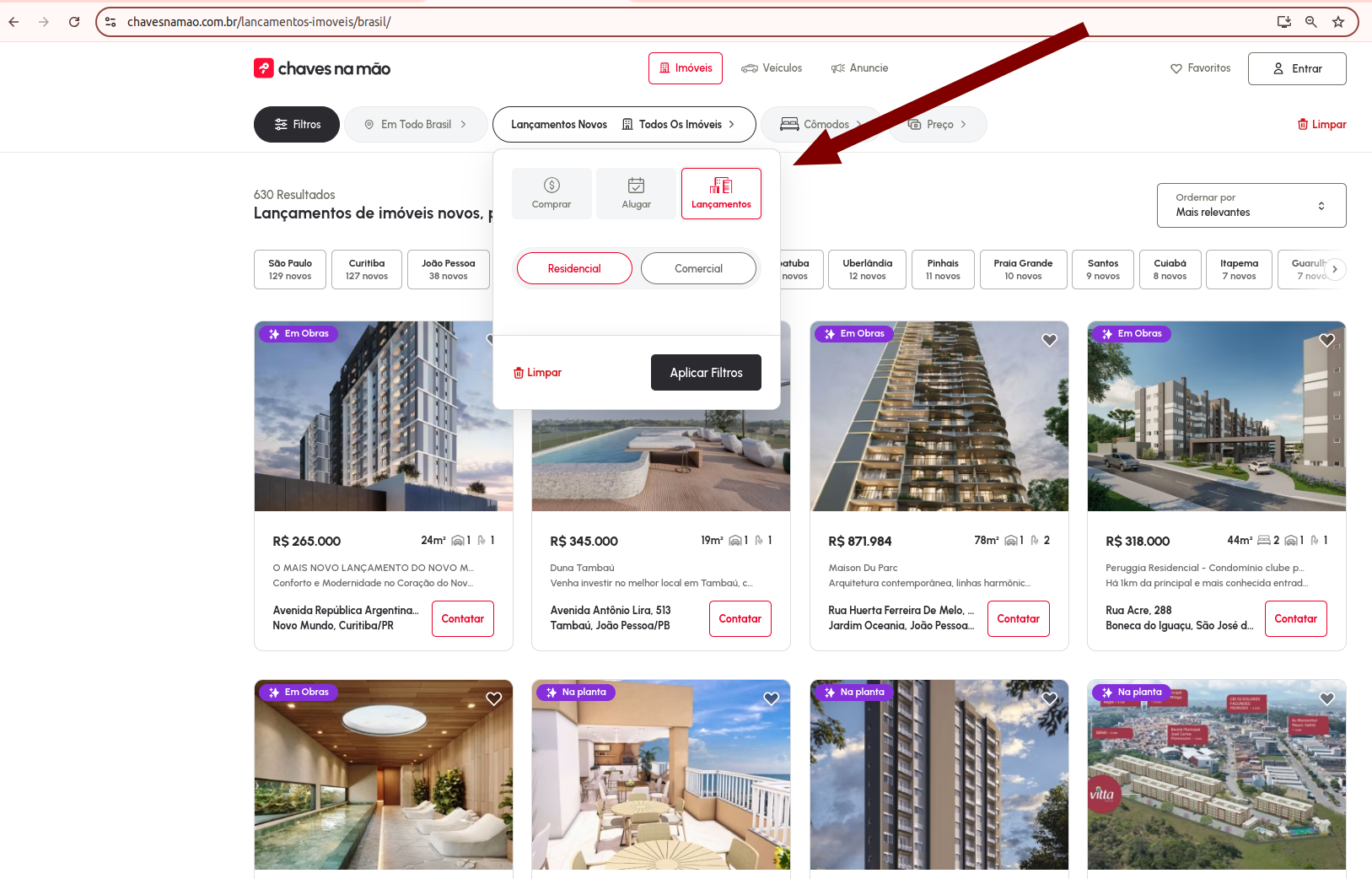The width and height of the screenshot is (1372, 879).
Task: Click the trash icon next to top-right Limpar
Action: 1303,125
